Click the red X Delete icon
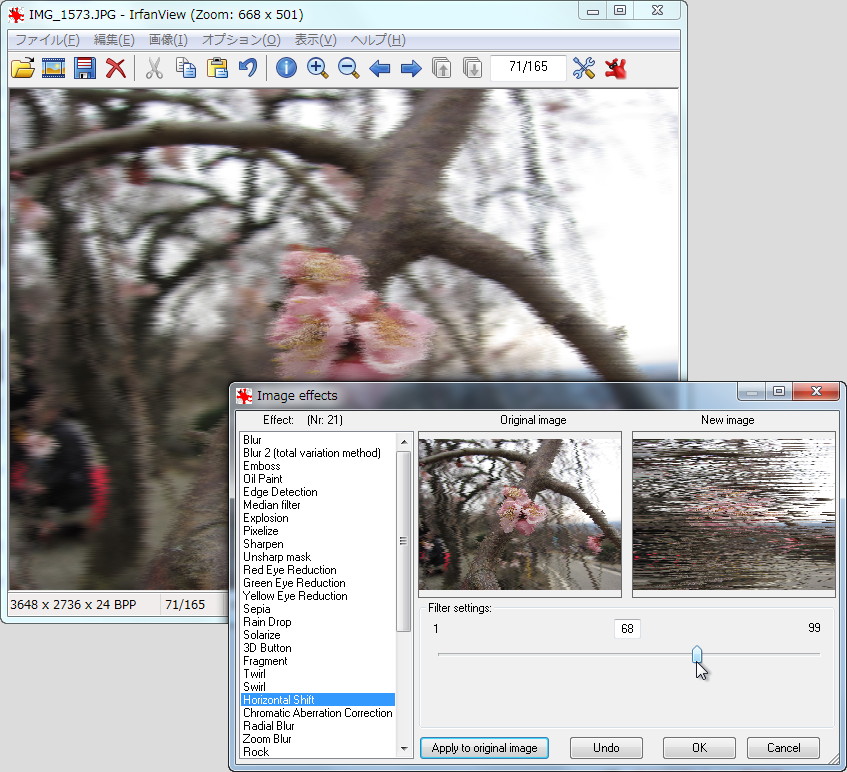847x772 pixels. [x=116, y=68]
